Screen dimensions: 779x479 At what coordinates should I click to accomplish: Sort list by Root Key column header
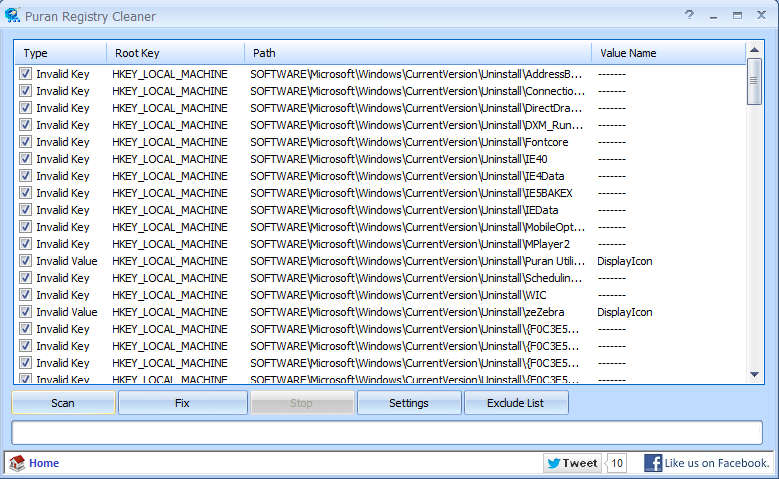pyautogui.click(x=176, y=53)
